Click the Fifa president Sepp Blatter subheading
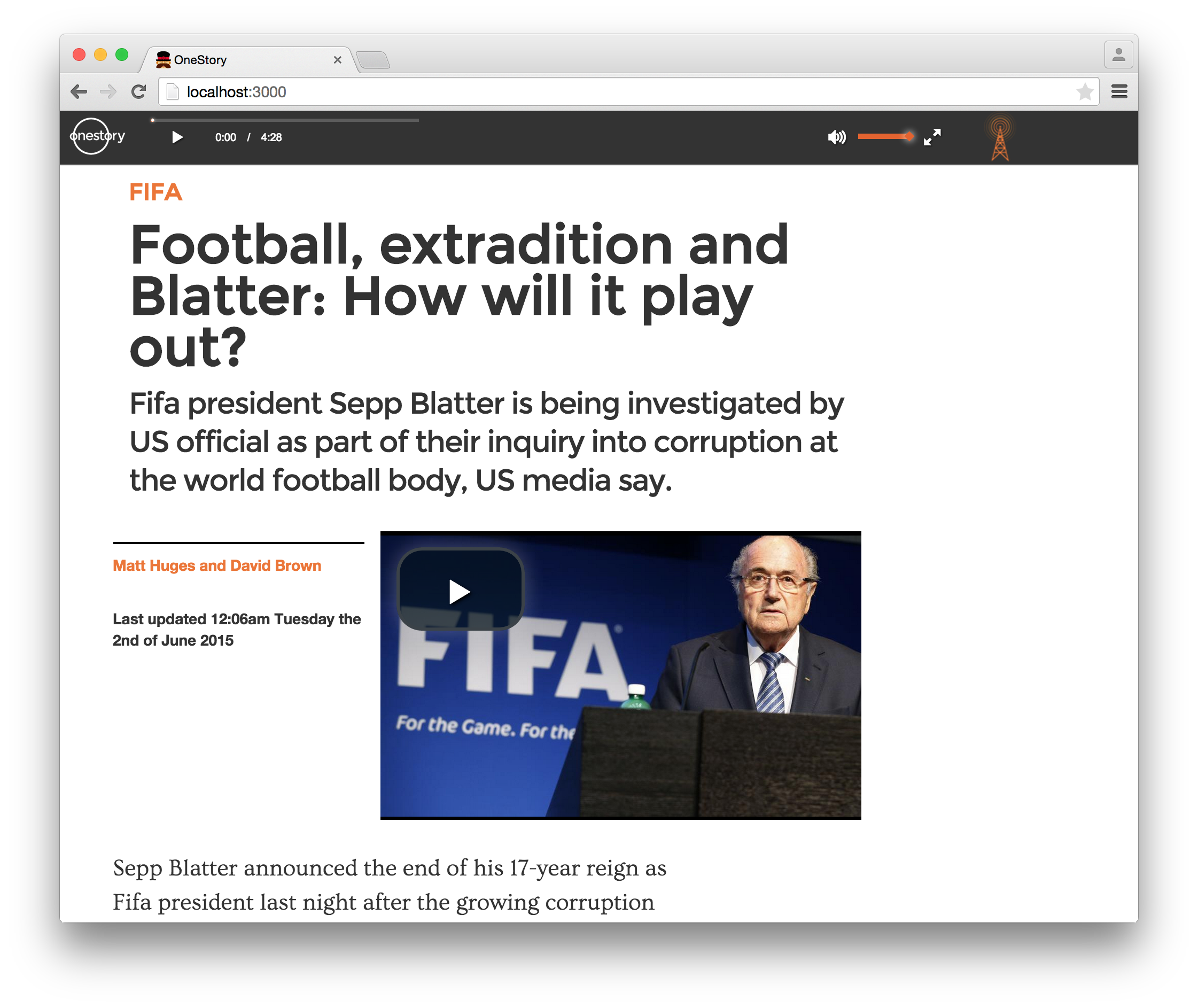The image size is (1198, 1008). (x=486, y=441)
